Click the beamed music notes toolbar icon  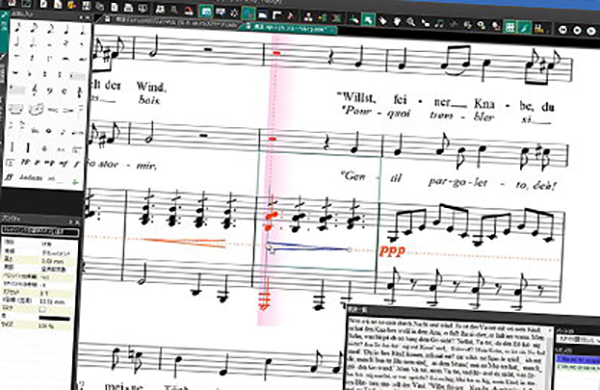pos(439,24)
